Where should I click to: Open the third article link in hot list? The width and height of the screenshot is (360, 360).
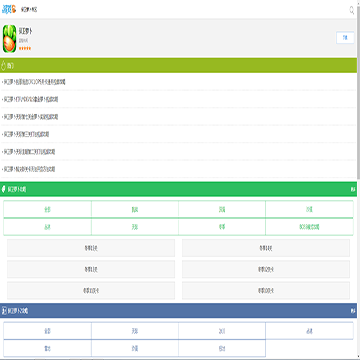point(31,117)
